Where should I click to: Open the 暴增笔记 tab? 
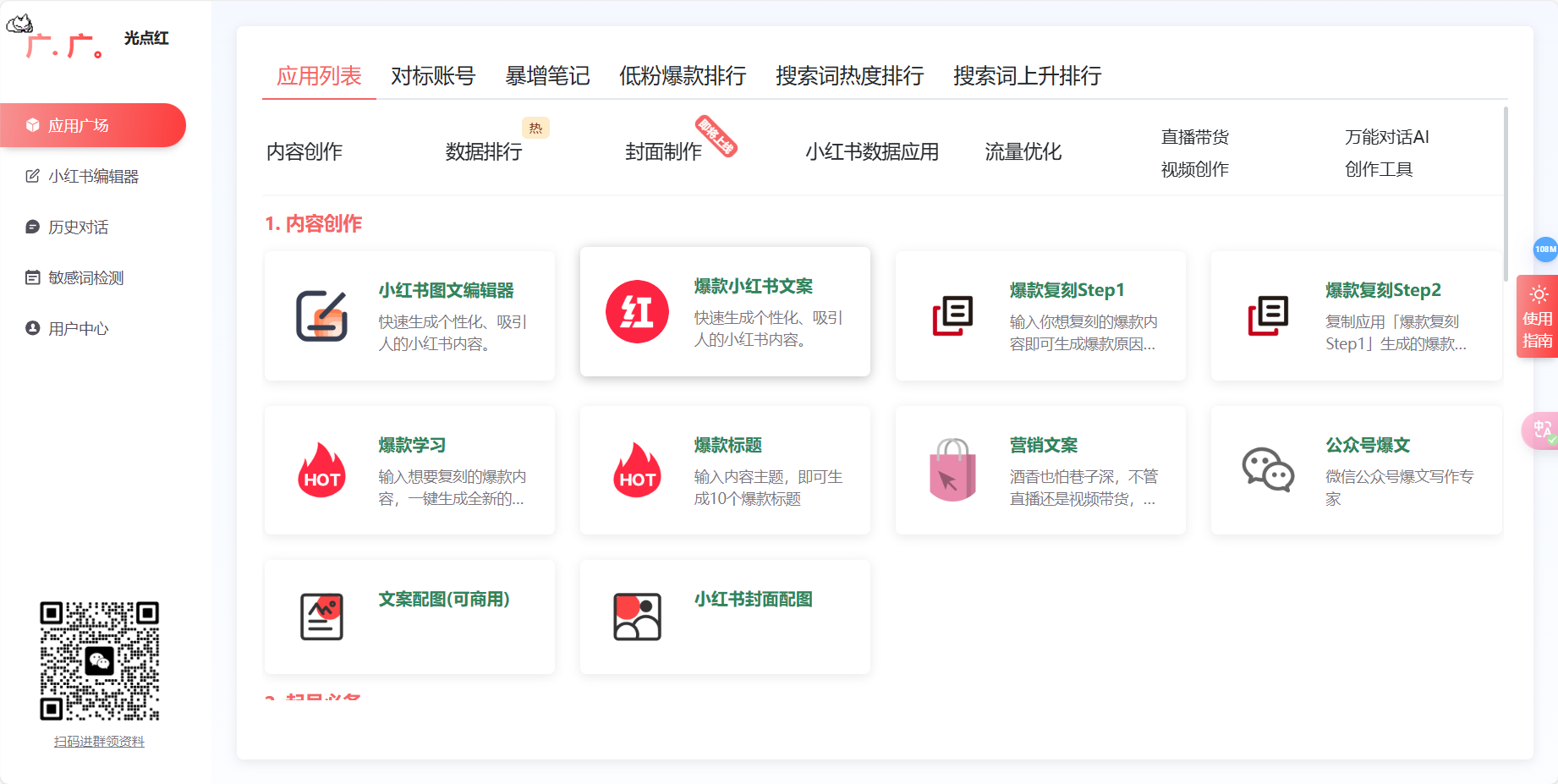click(x=546, y=76)
